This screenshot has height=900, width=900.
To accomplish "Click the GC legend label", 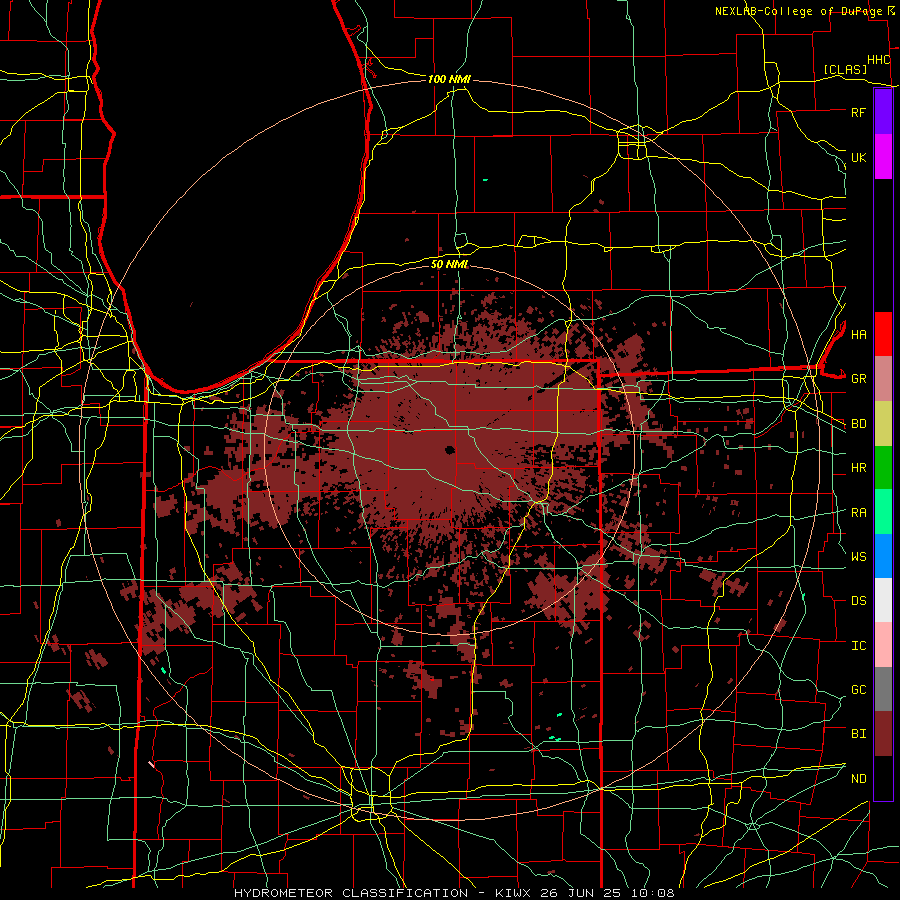I will coord(858,690).
